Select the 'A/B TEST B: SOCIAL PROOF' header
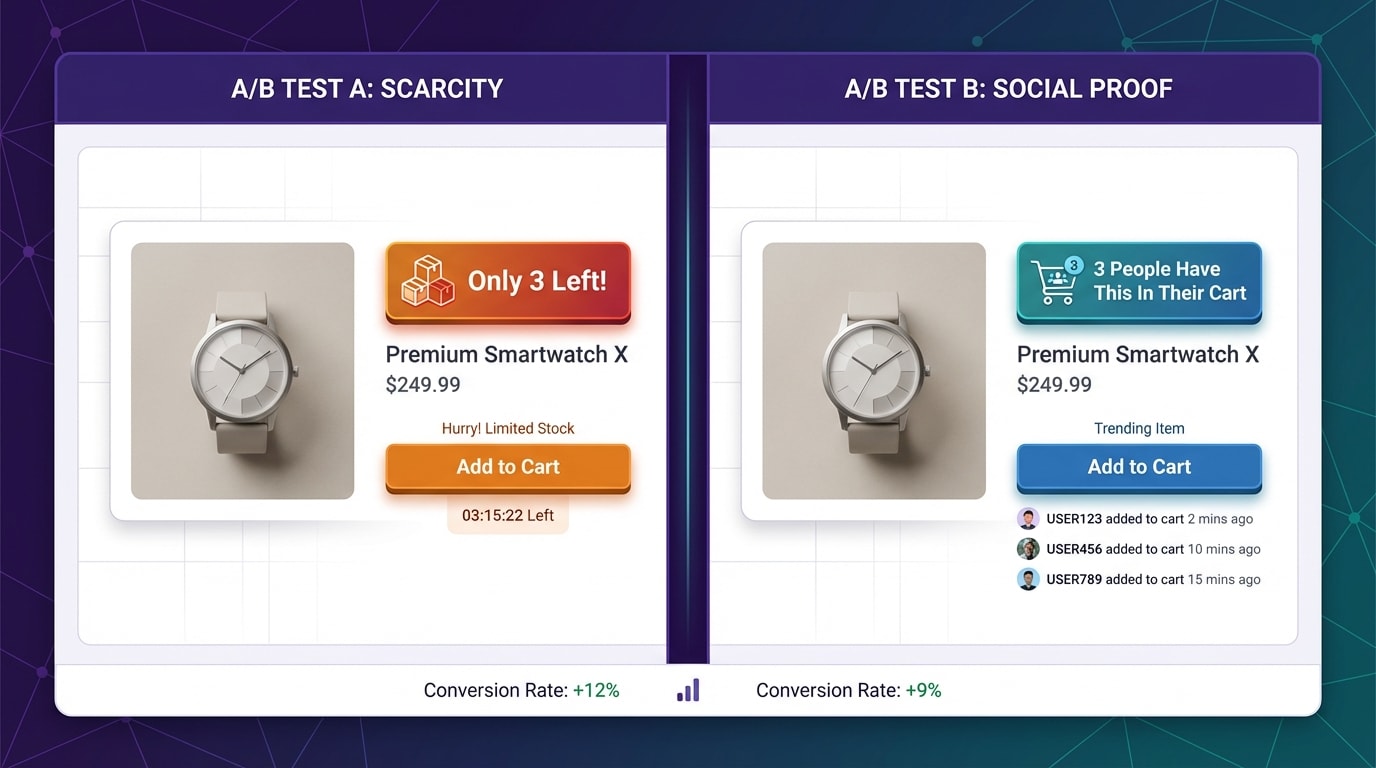This screenshot has width=1376, height=768. tap(1008, 88)
